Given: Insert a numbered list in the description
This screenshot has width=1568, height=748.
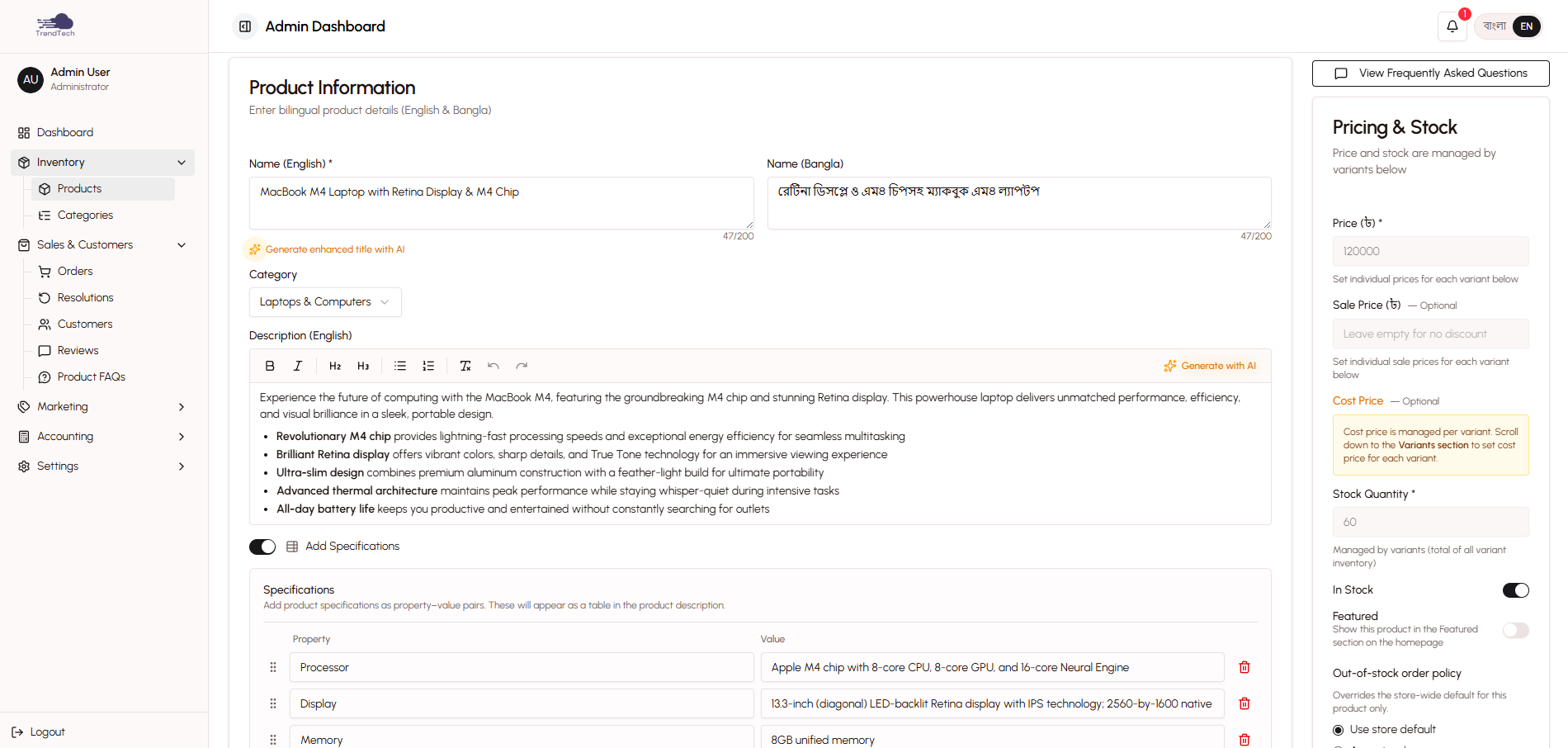Looking at the screenshot, I should [x=428, y=365].
